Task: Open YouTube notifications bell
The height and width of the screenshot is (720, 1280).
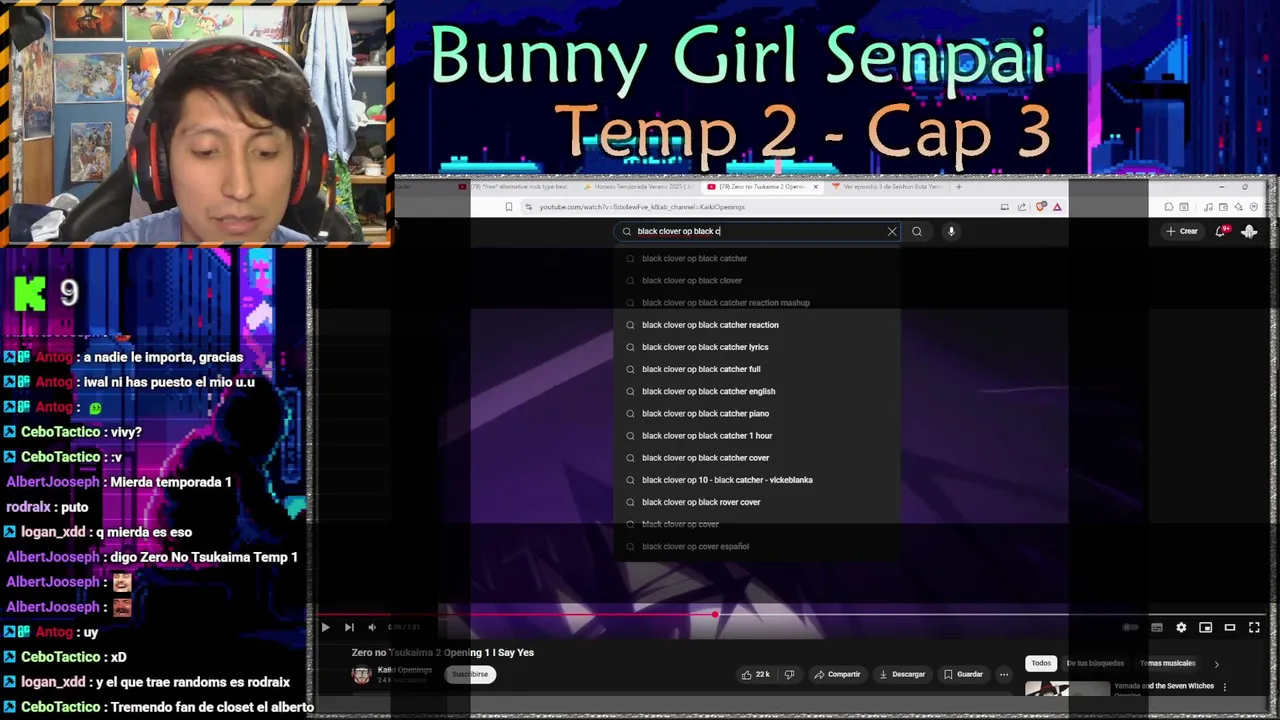Action: 1221,231
